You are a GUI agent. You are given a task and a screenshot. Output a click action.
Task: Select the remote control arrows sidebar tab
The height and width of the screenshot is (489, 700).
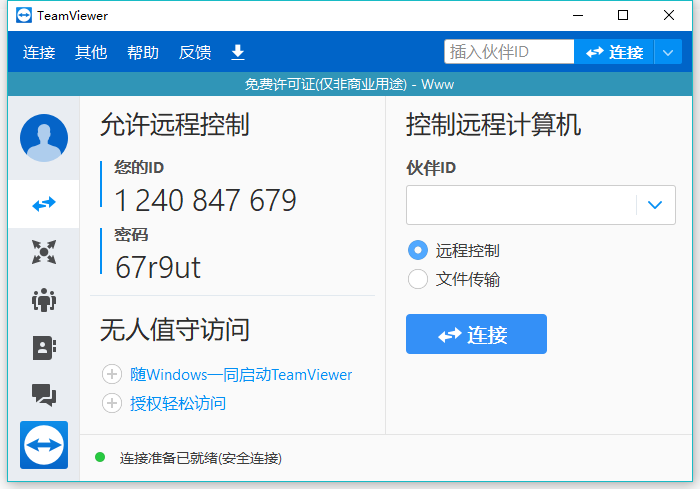pos(44,204)
